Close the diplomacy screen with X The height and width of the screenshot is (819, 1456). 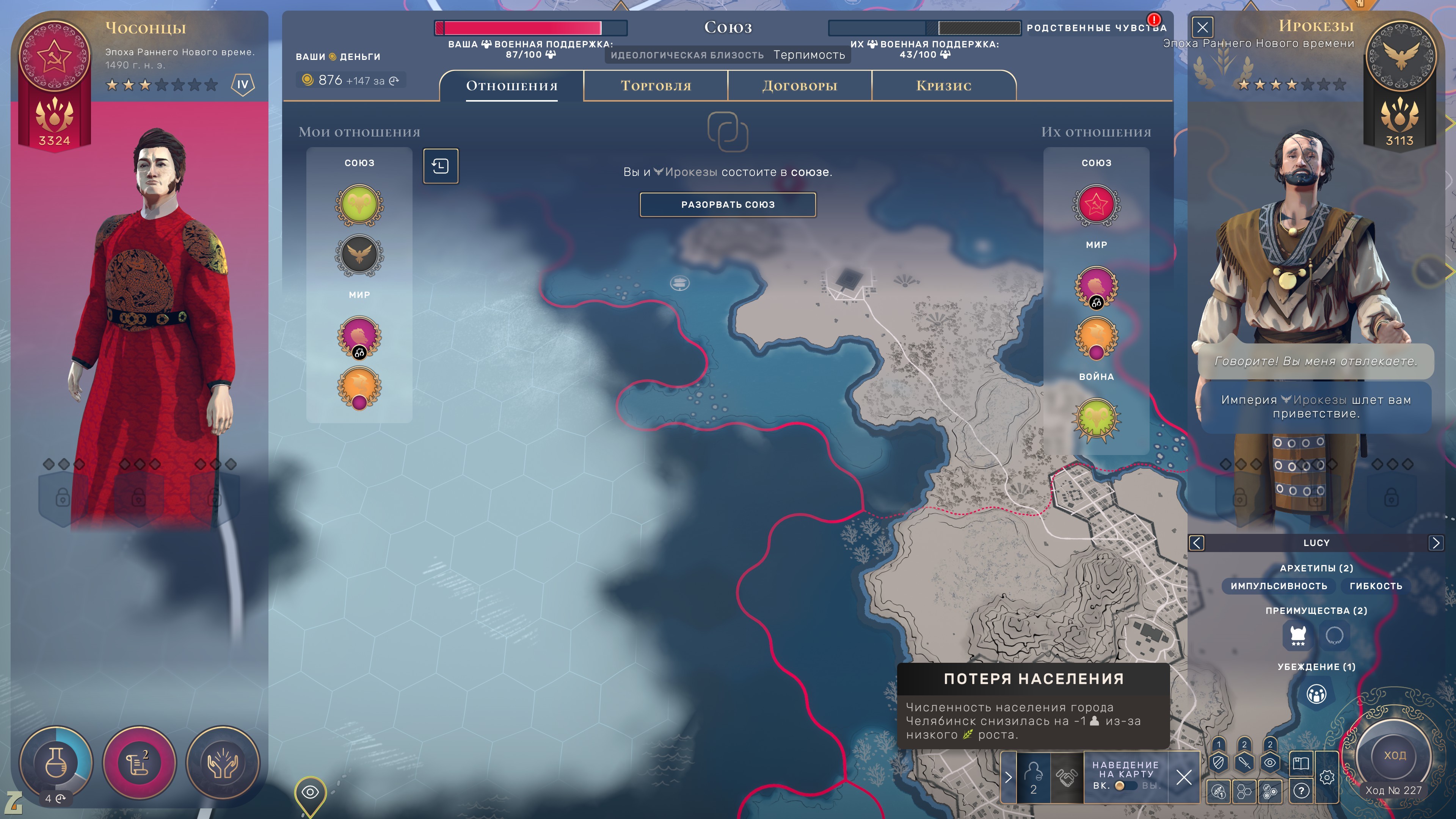tap(1202, 27)
